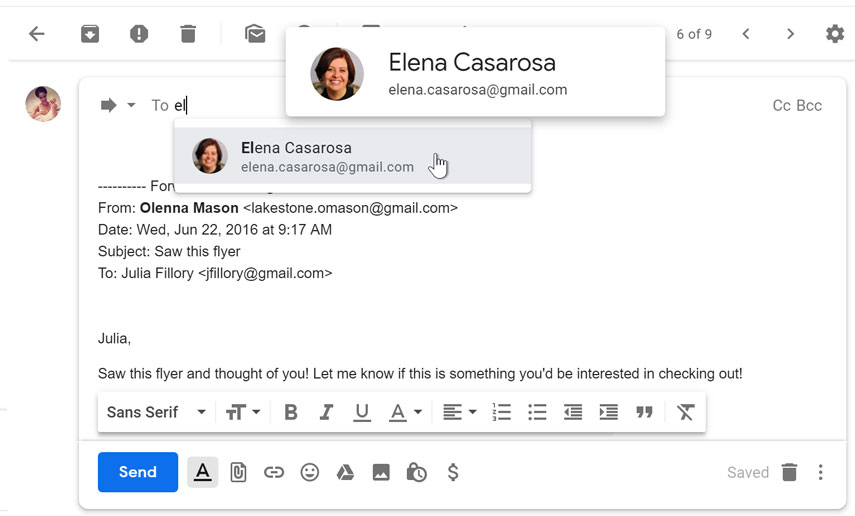Open more options three-dot menu
This screenshot has height=516, width=855.
pyautogui.click(x=821, y=472)
